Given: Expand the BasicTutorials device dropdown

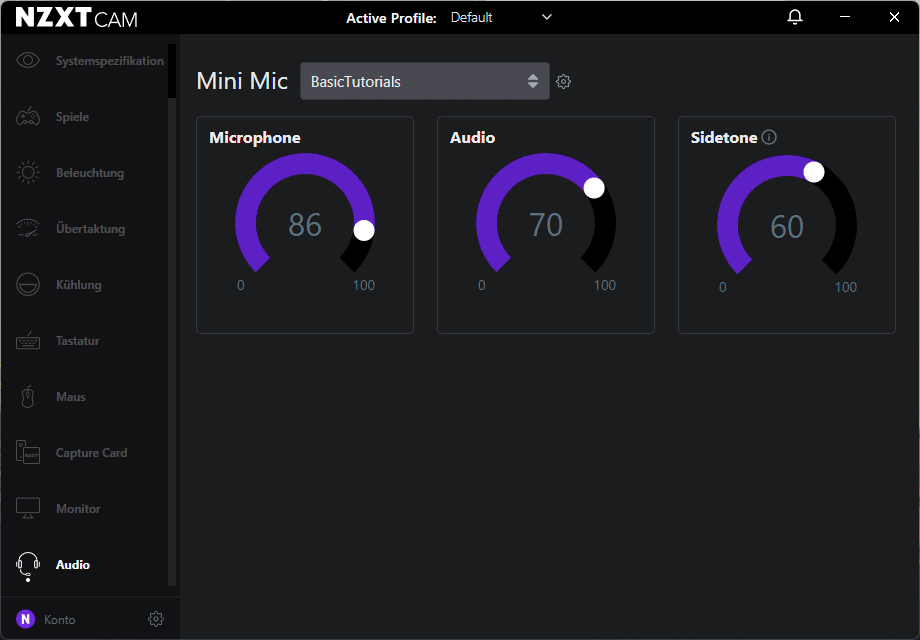Looking at the screenshot, I should tap(424, 82).
